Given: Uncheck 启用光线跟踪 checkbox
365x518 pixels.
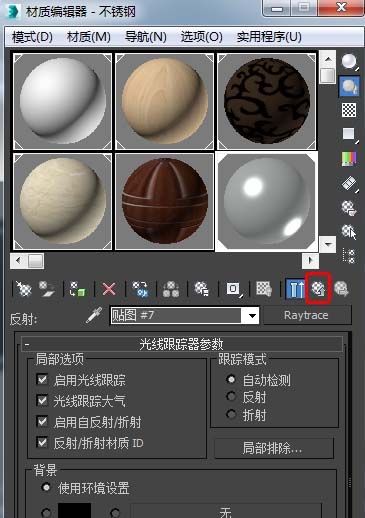Looking at the screenshot, I should pos(42,379).
